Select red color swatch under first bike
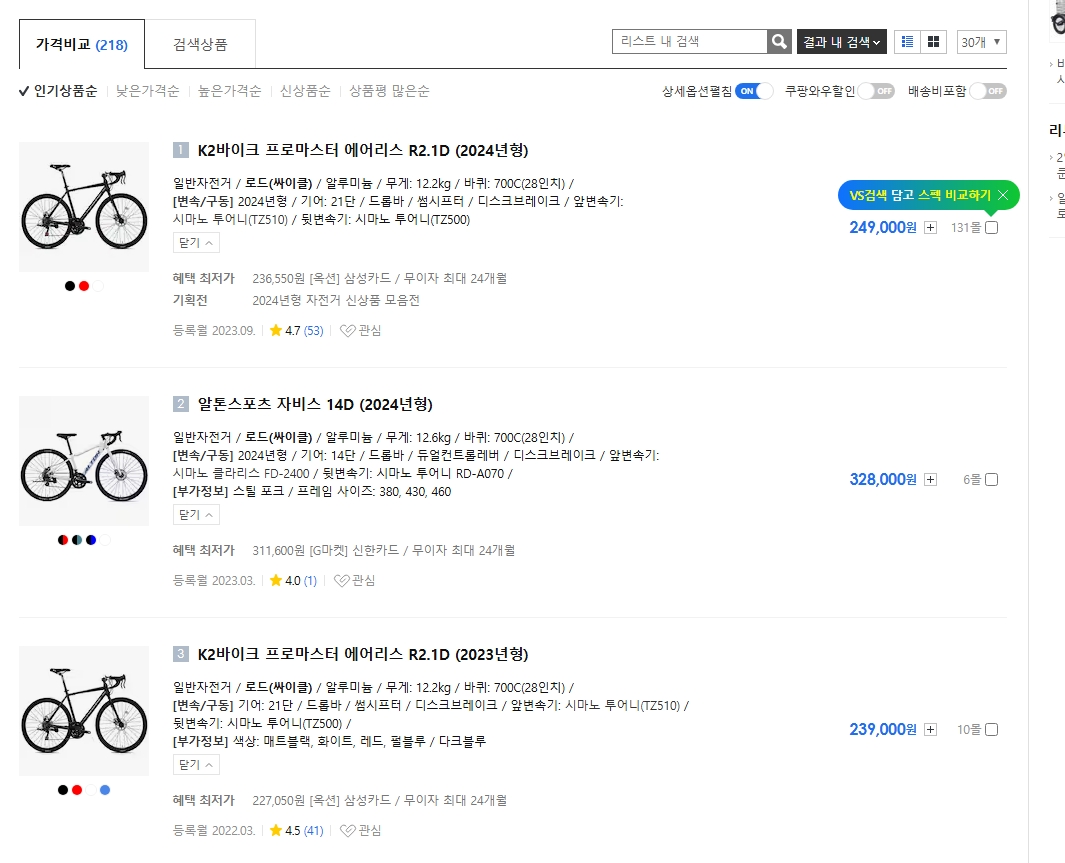This screenshot has width=1065, height=863. point(84,286)
